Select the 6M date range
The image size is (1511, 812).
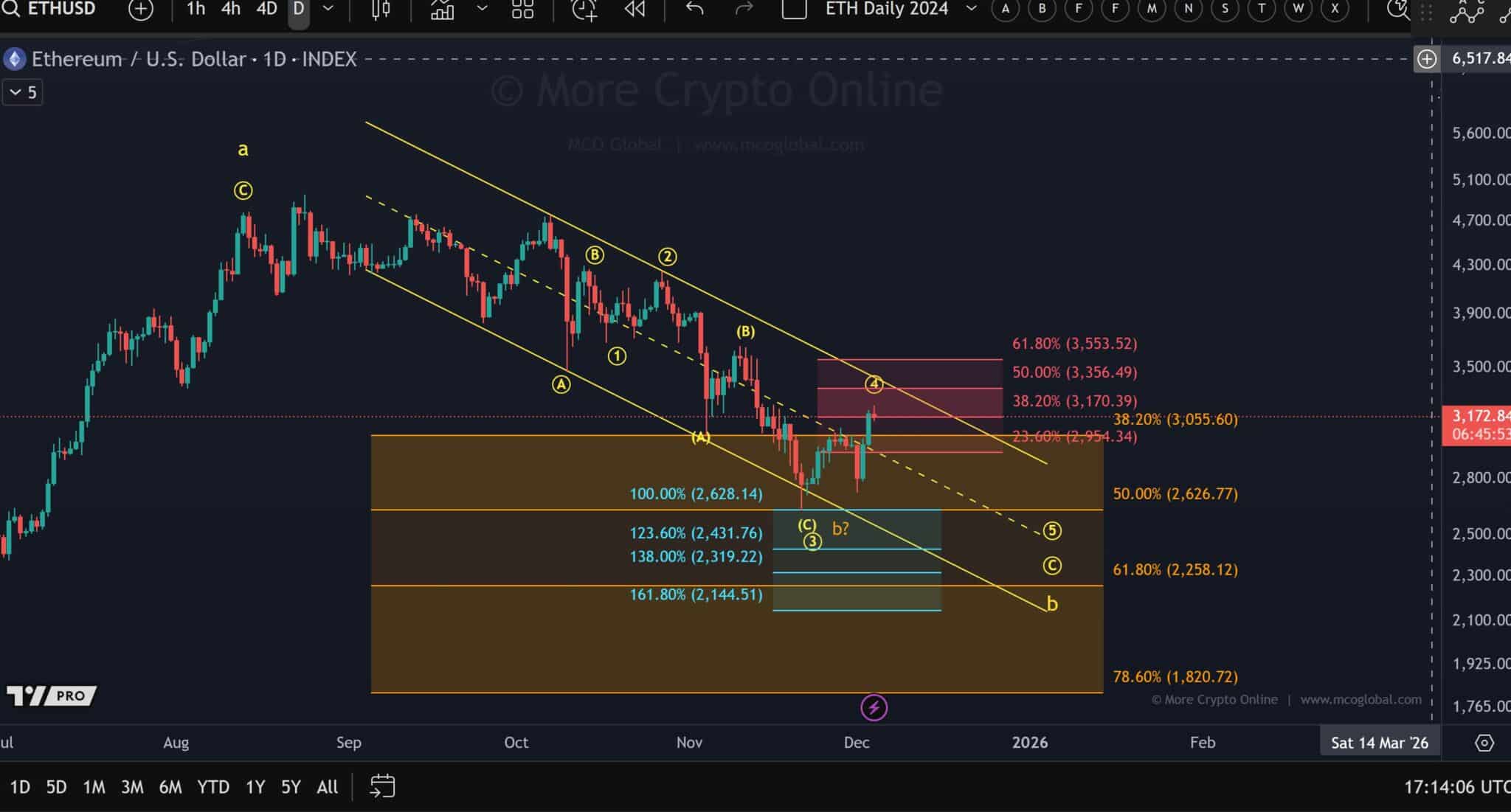click(x=170, y=787)
